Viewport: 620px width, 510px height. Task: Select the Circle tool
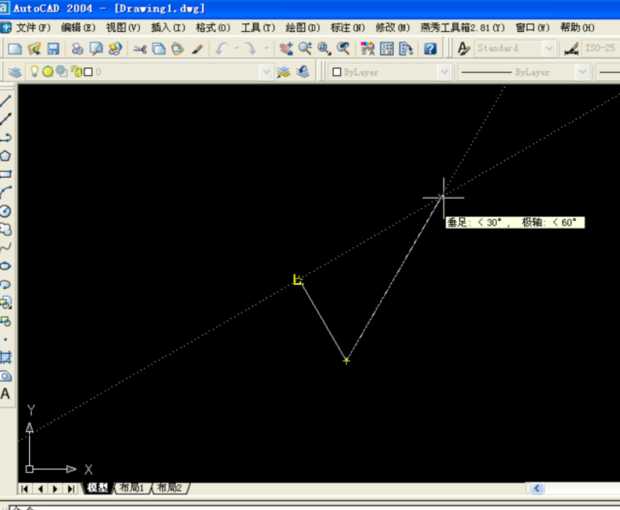[6, 211]
